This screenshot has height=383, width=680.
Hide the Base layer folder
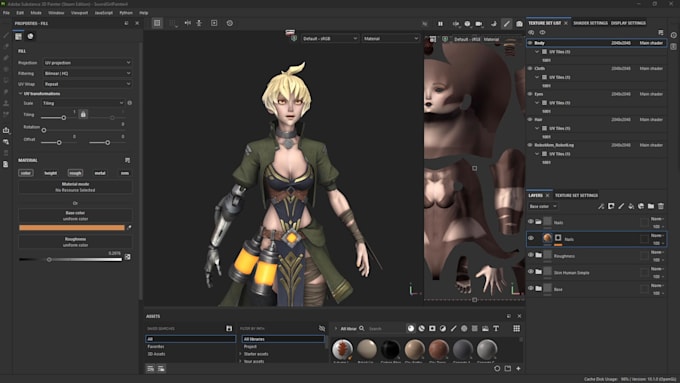point(530,288)
